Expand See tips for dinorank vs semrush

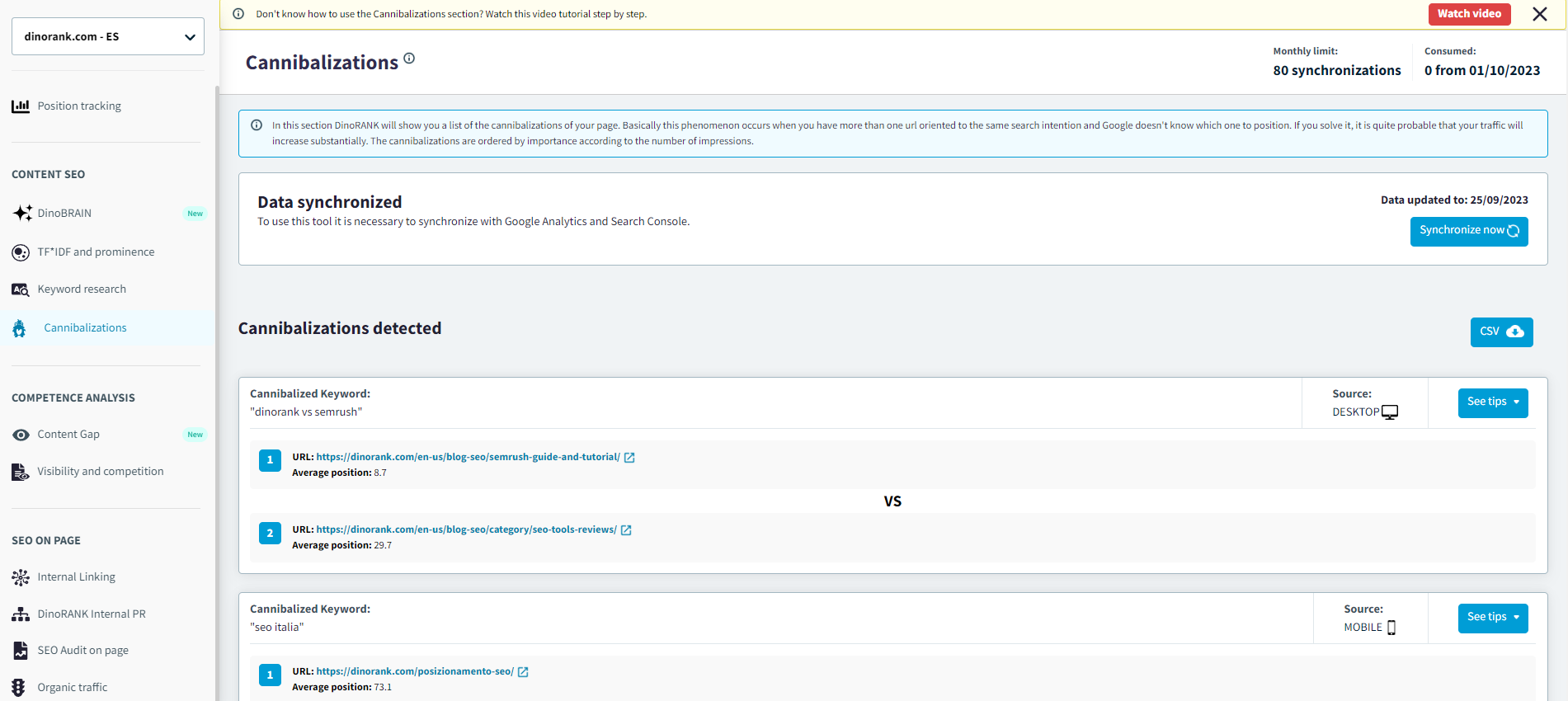1492,402
